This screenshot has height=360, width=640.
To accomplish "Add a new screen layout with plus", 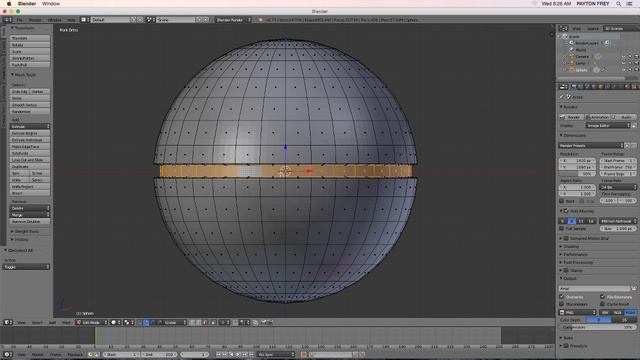I will coord(133,20).
